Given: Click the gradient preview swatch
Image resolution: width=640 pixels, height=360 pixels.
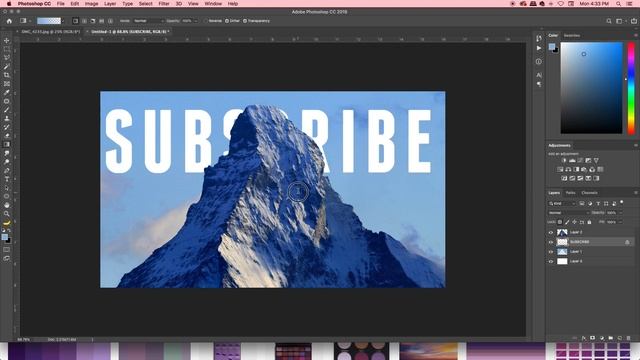Looking at the screenshot, I should (x=49, y=21).
